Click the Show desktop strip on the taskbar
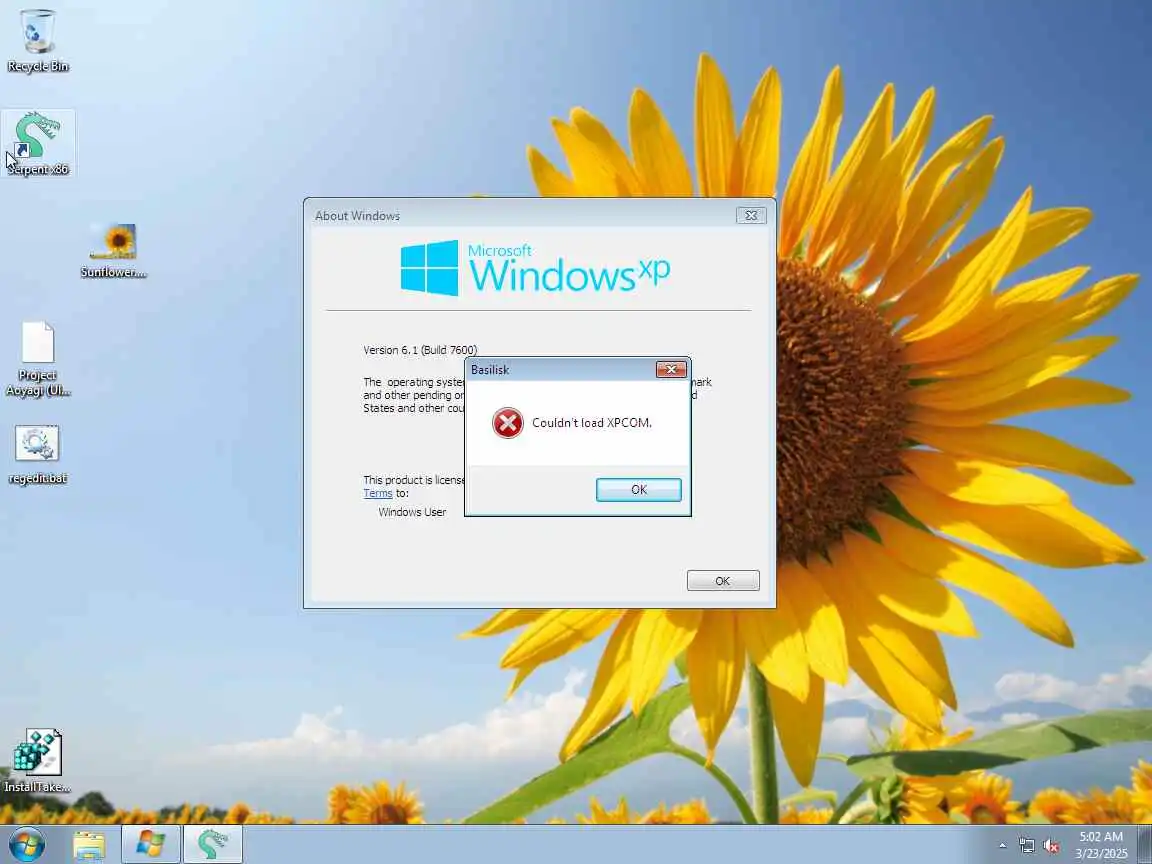Image resolution: width=1152 pixels, height=864 pixels. 1144,845
